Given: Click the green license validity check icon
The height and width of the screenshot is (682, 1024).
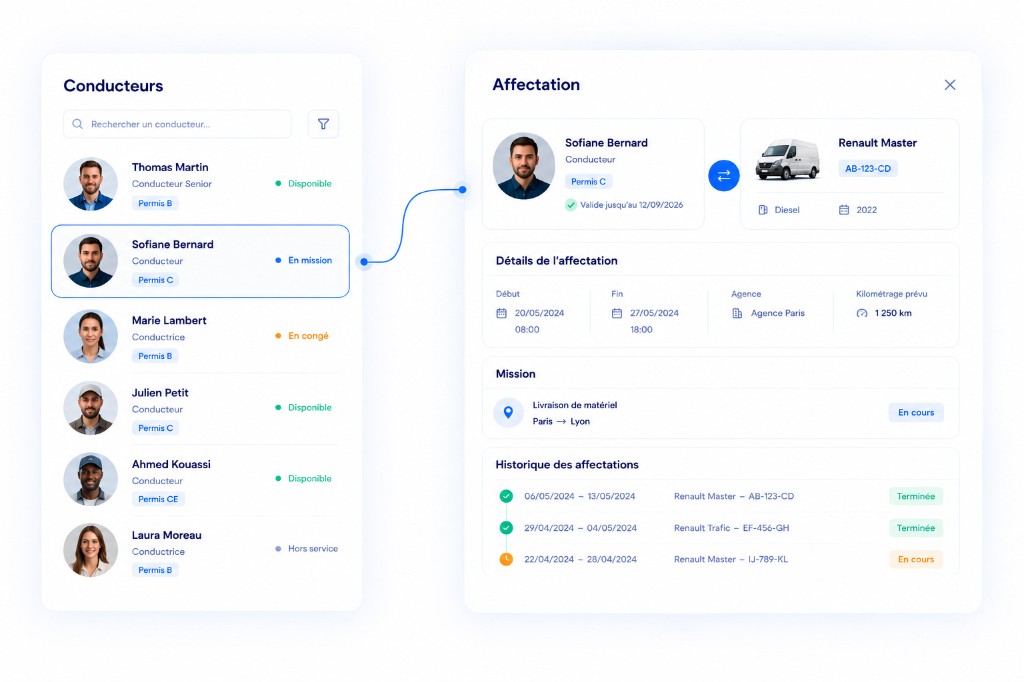Looking at the screenshot, I should (x=571, y=205).
